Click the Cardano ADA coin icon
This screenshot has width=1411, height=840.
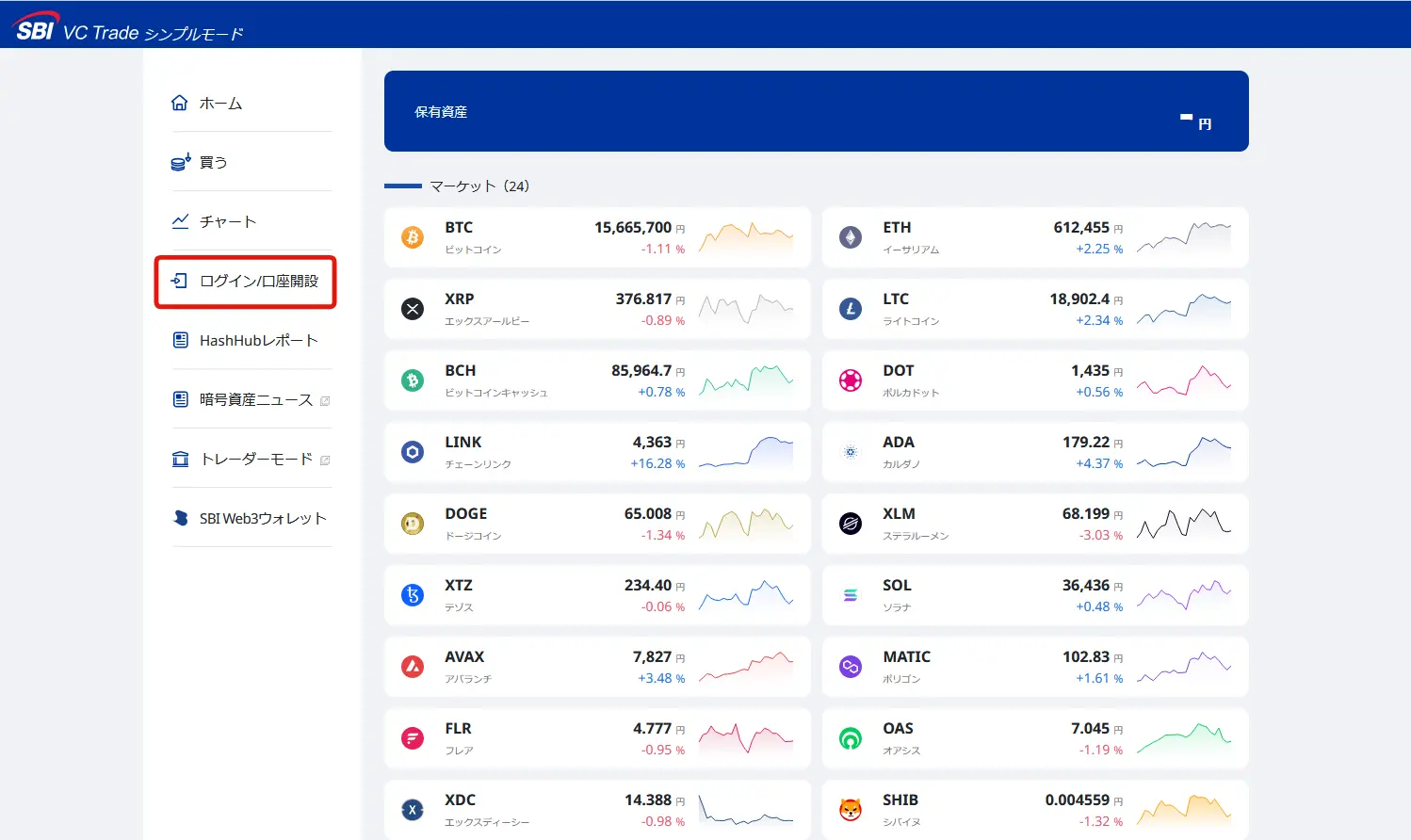tap(851, 452)
